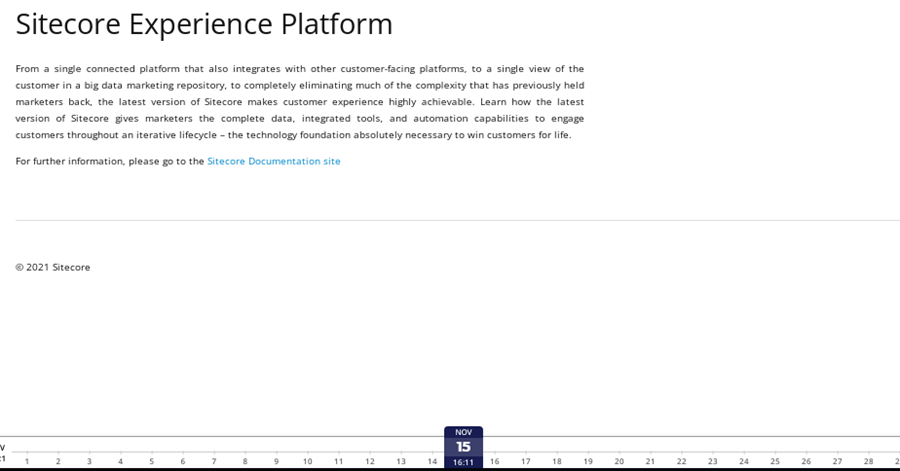This screenshot has height=471, width=900.
Task: Select day 12 on the timeline
Action: [370, 461]
